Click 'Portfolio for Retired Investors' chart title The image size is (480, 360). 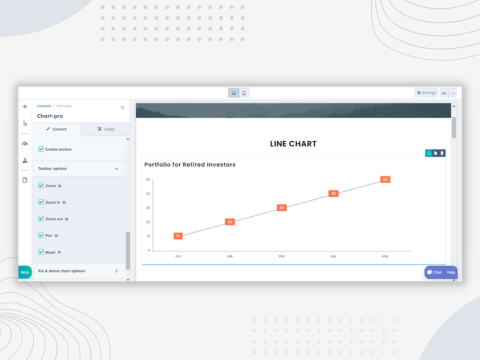pos(190,165)
